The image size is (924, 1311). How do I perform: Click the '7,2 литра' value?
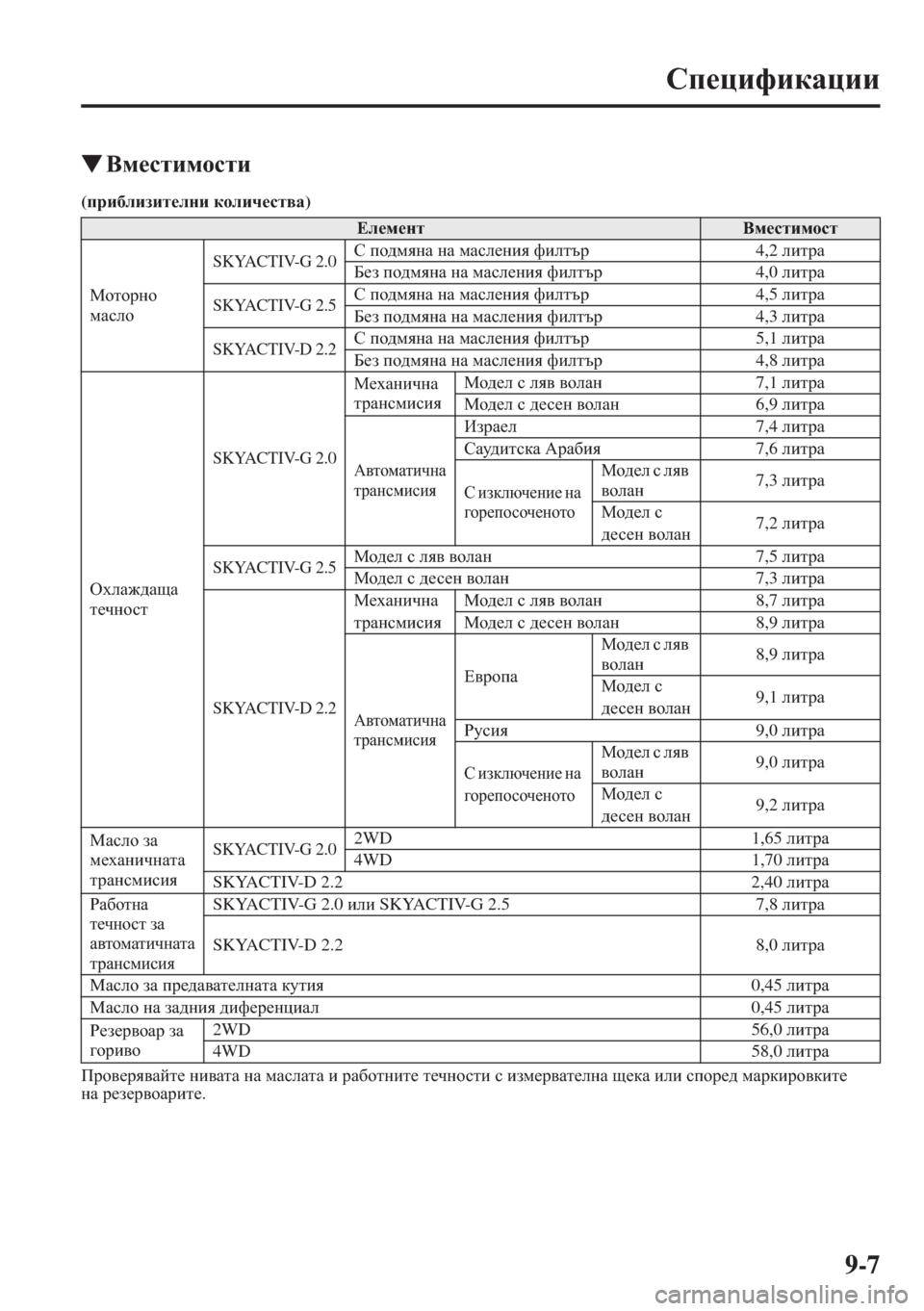click(x=789, y=525)
